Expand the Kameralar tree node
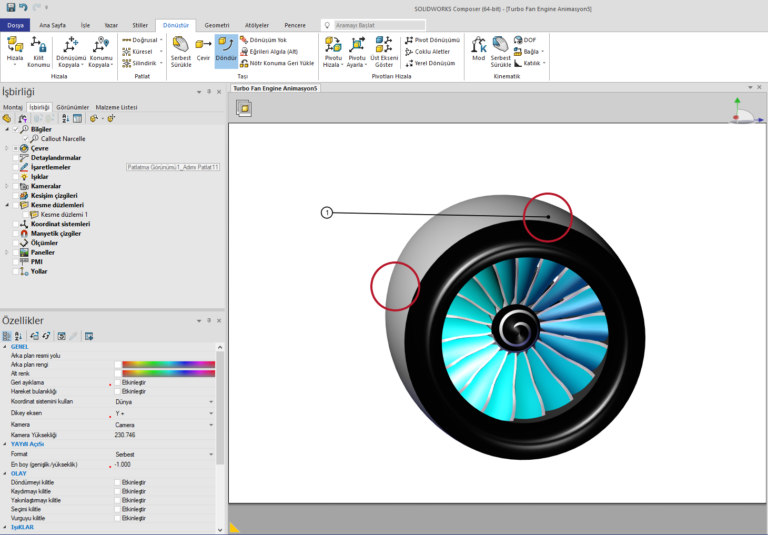This screenshot has height=535, width=768. coord(6,186)
